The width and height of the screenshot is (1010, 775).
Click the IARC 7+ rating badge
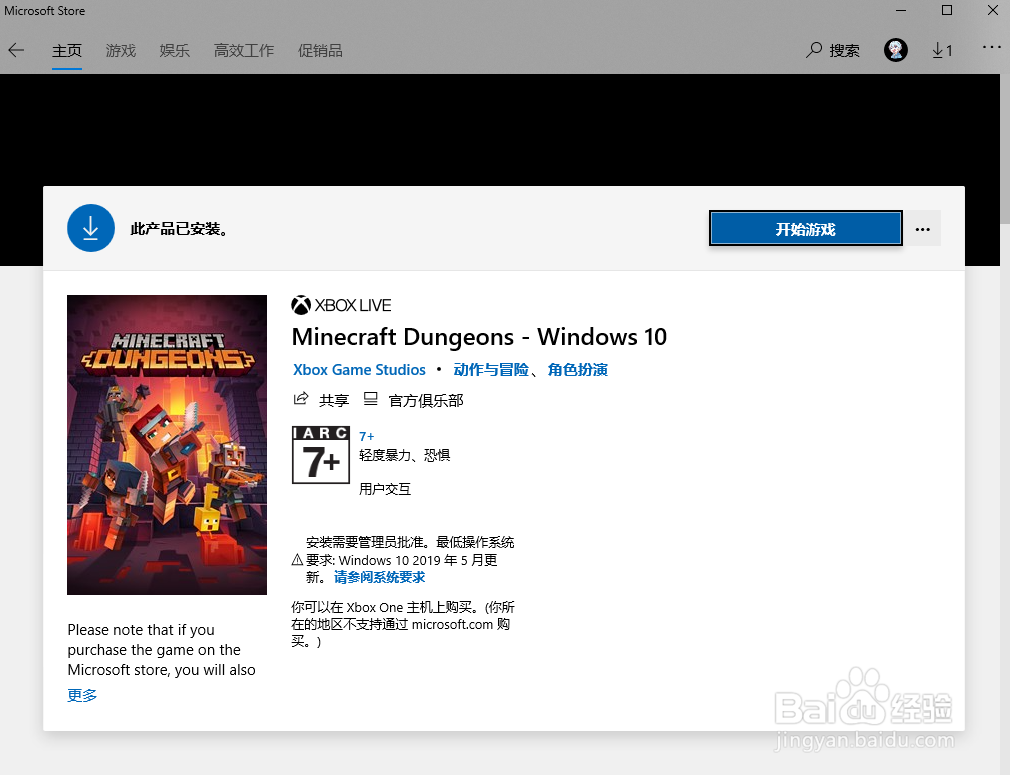[321, 455]
